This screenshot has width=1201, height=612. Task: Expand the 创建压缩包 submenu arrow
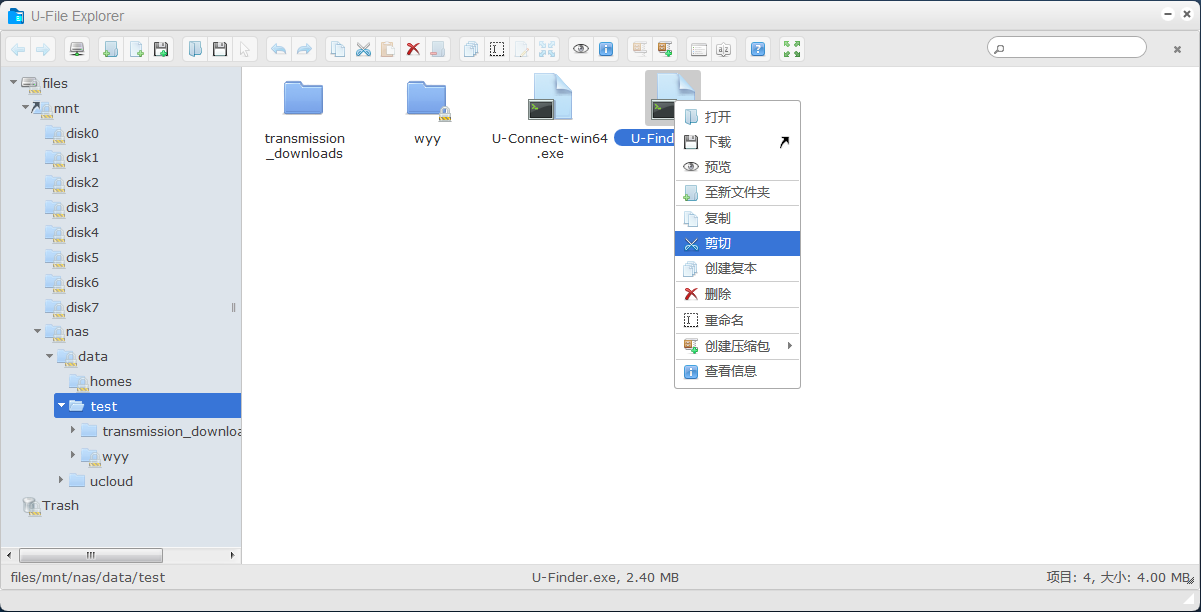[789, 346]
